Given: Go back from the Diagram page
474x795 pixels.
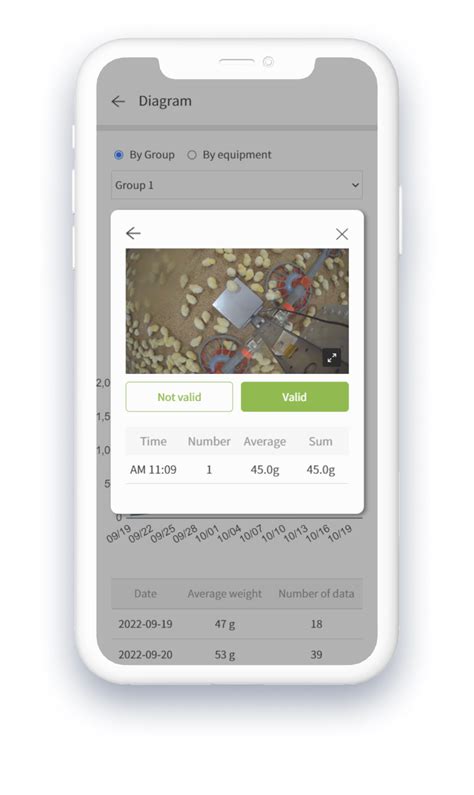Looking at the screenshot, I should (118, 101).
